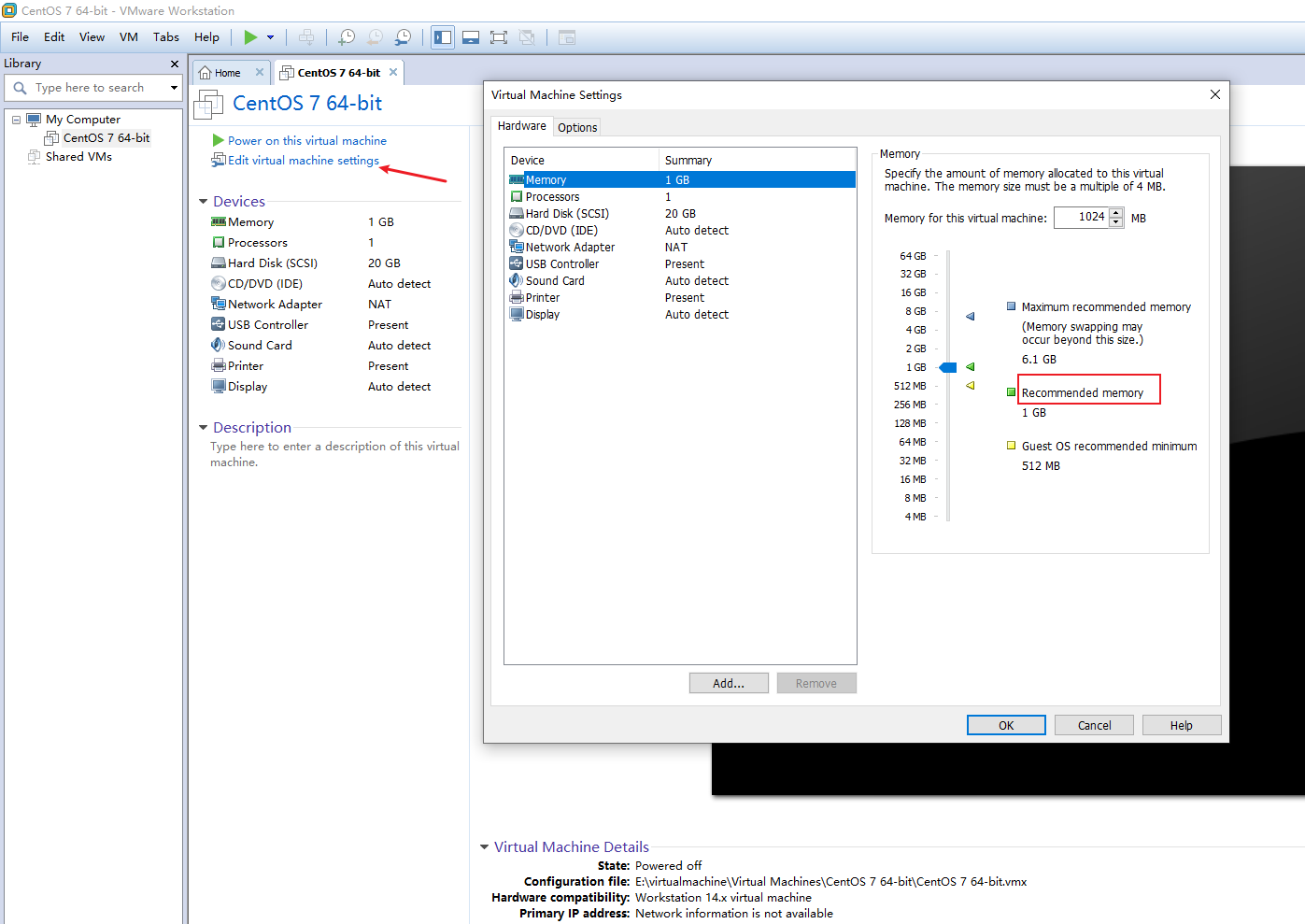Open the Tabs menu
Viewport: 1305px width, 924px height.
coord(166,37)
